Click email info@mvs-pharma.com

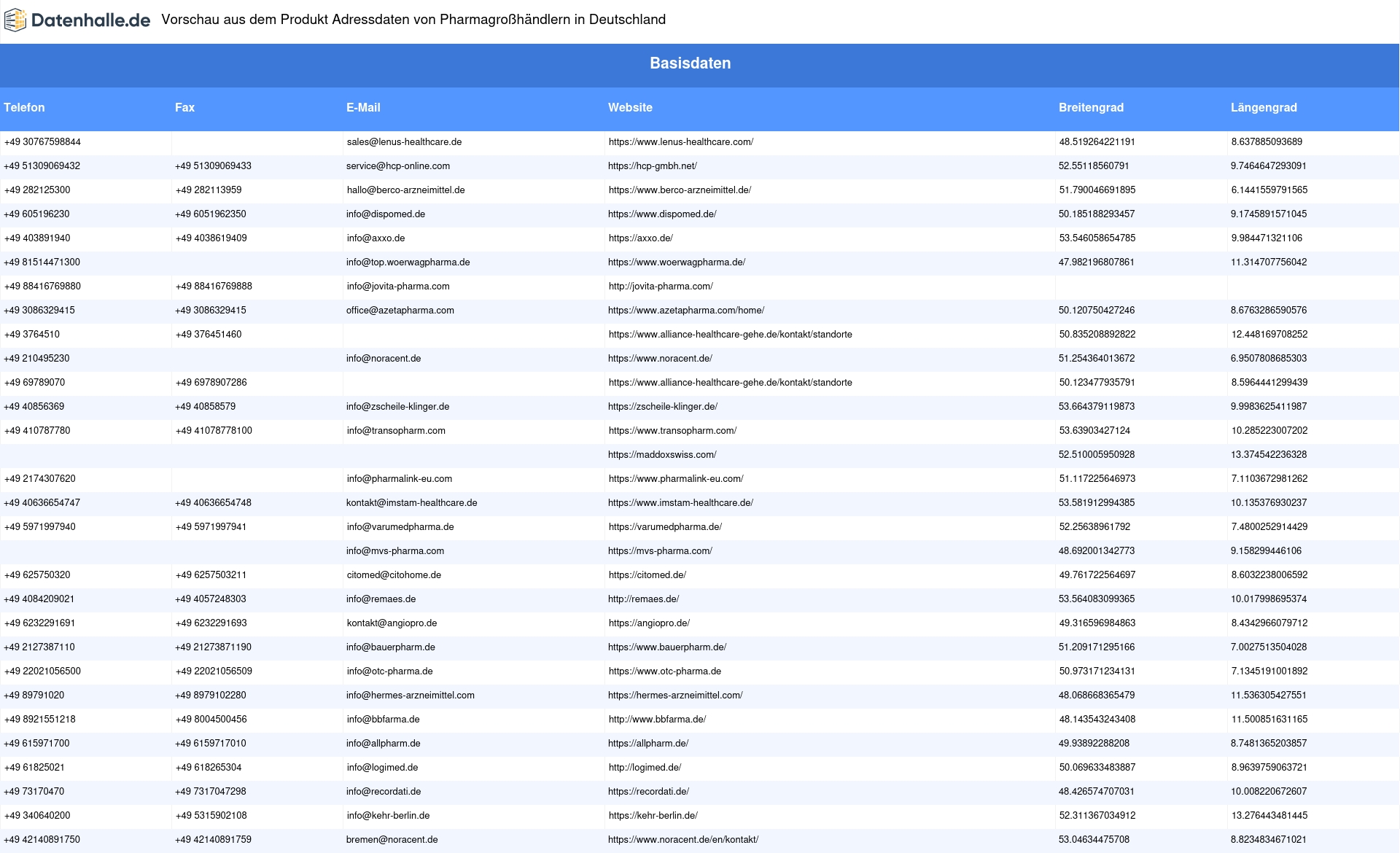coord(395,551)
